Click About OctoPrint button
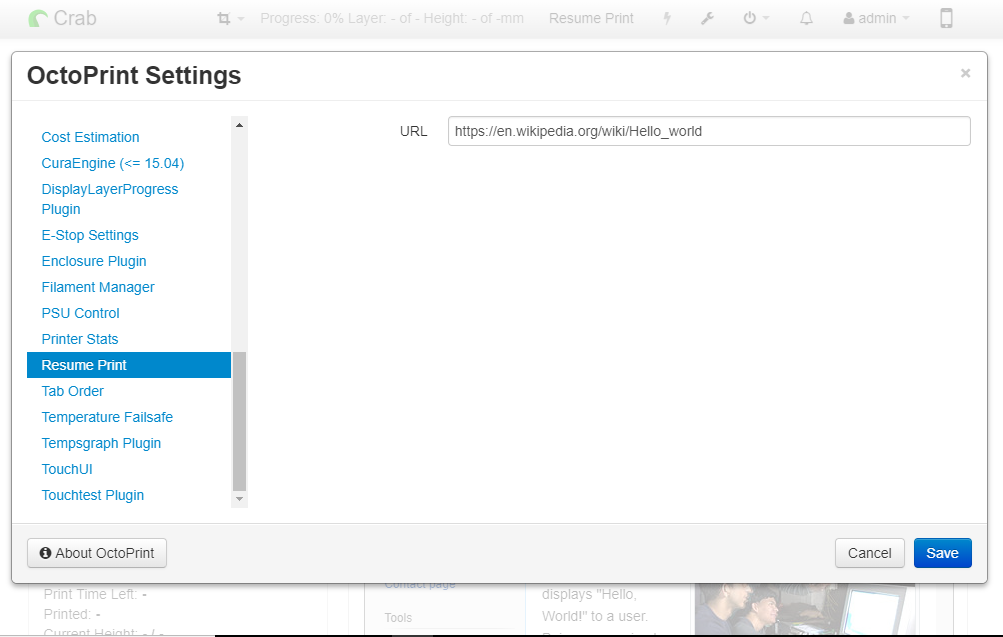 [x=97, y=553]
